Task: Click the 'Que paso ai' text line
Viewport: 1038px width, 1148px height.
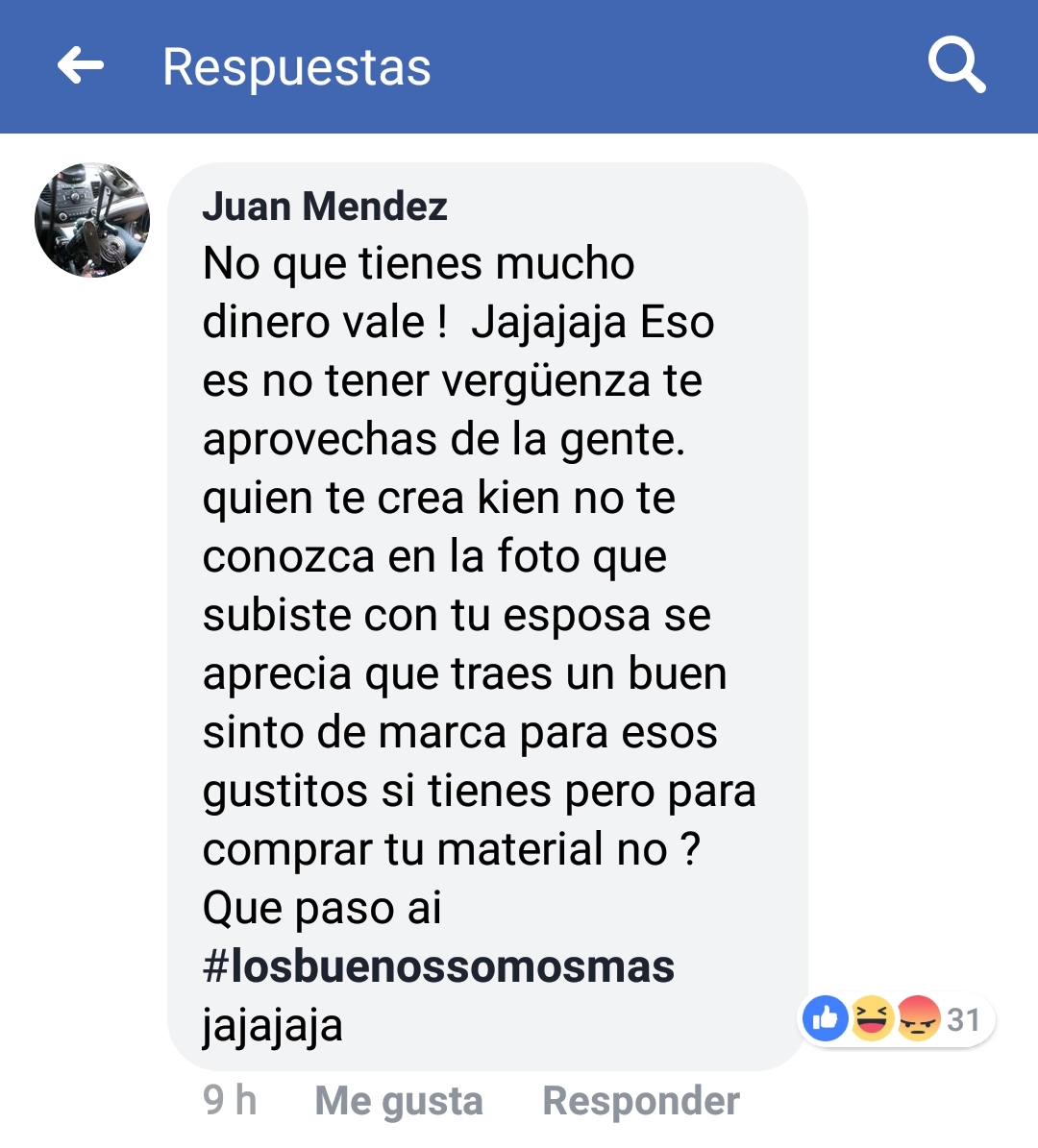Action: point(322,909)
